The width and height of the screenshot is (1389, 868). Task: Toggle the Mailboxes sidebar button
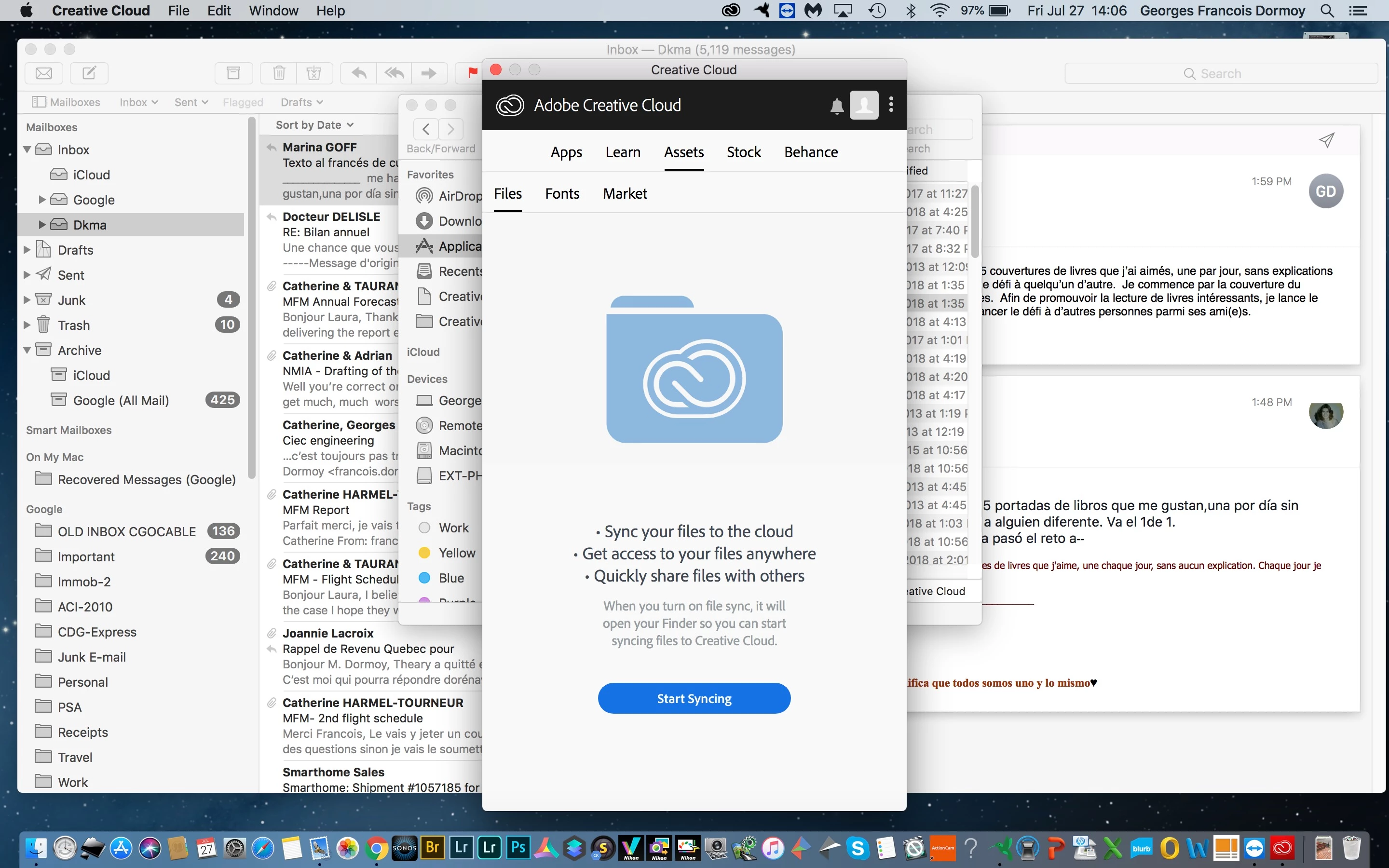66,102
